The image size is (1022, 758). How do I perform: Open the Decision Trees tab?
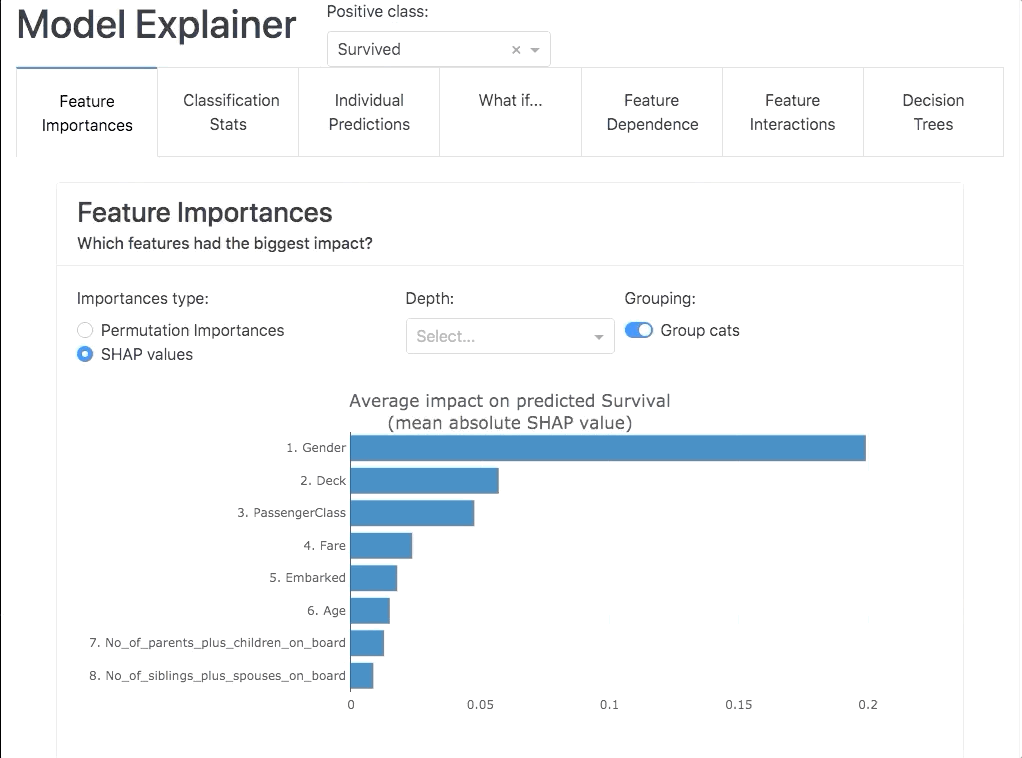click(x=933, y=112)
